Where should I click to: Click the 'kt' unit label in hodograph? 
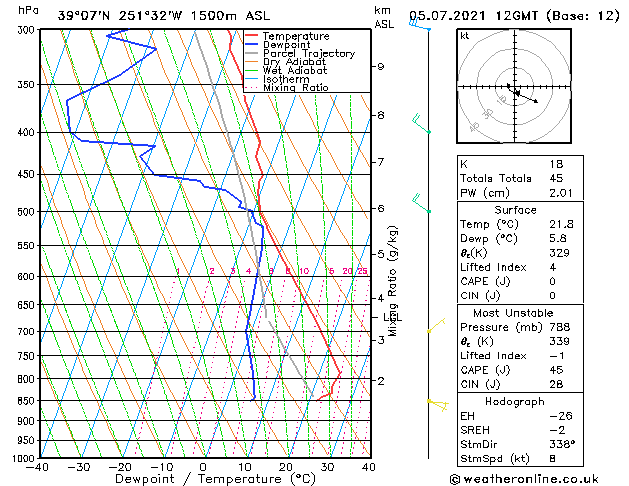click(x=465, y=36)
